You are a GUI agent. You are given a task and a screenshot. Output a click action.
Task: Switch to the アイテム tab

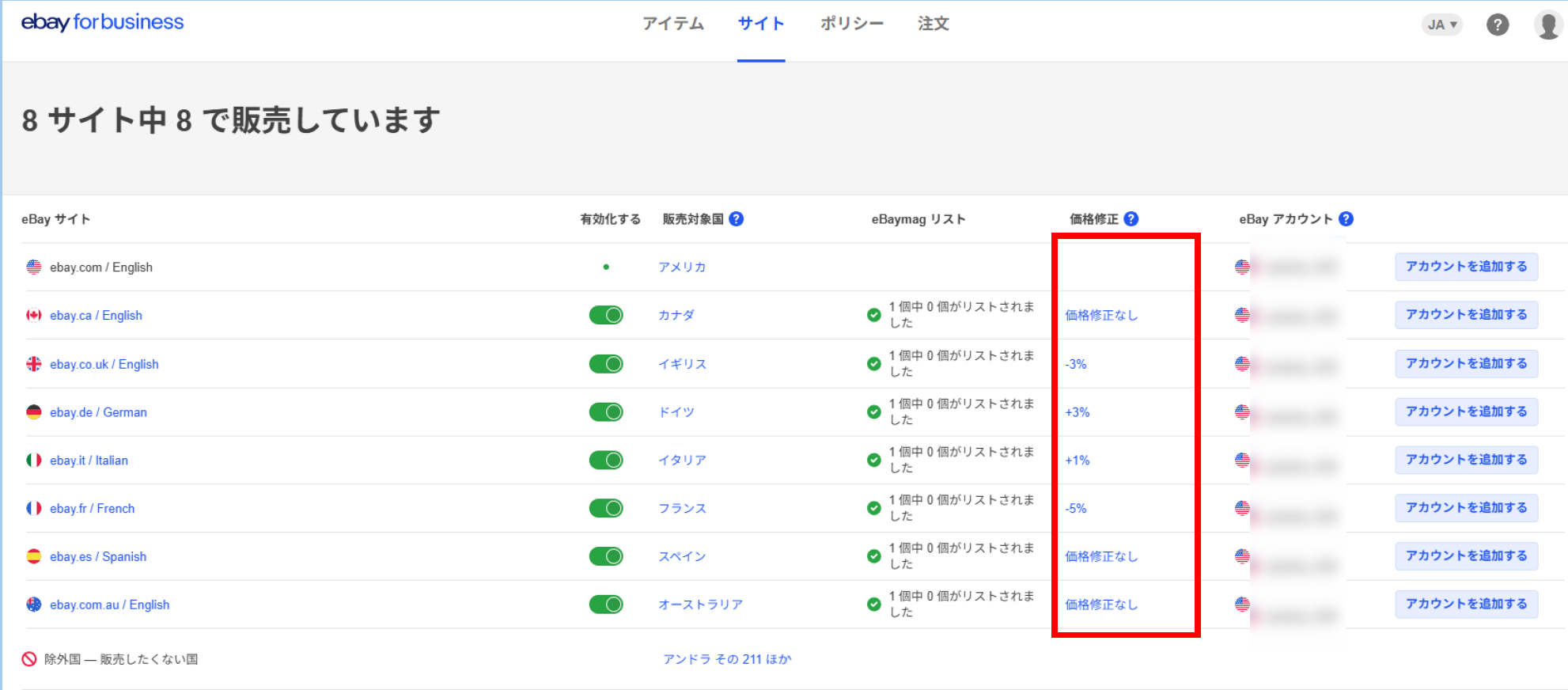click(x=672, y=24)
